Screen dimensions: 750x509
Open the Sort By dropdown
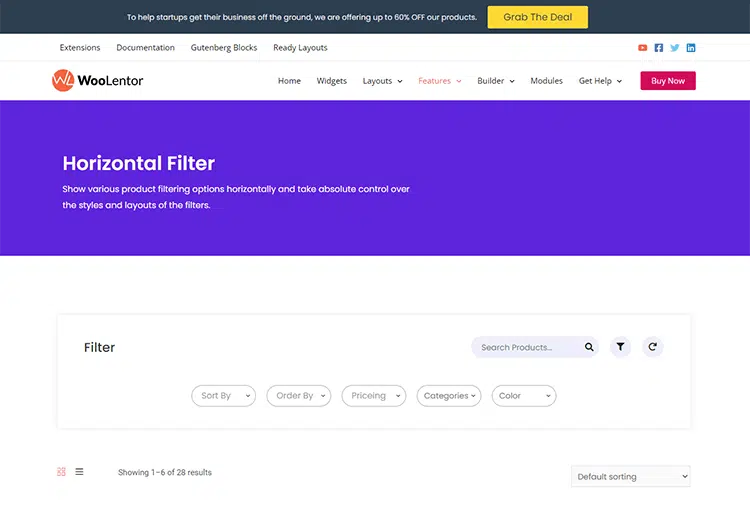tap(223, 396)
